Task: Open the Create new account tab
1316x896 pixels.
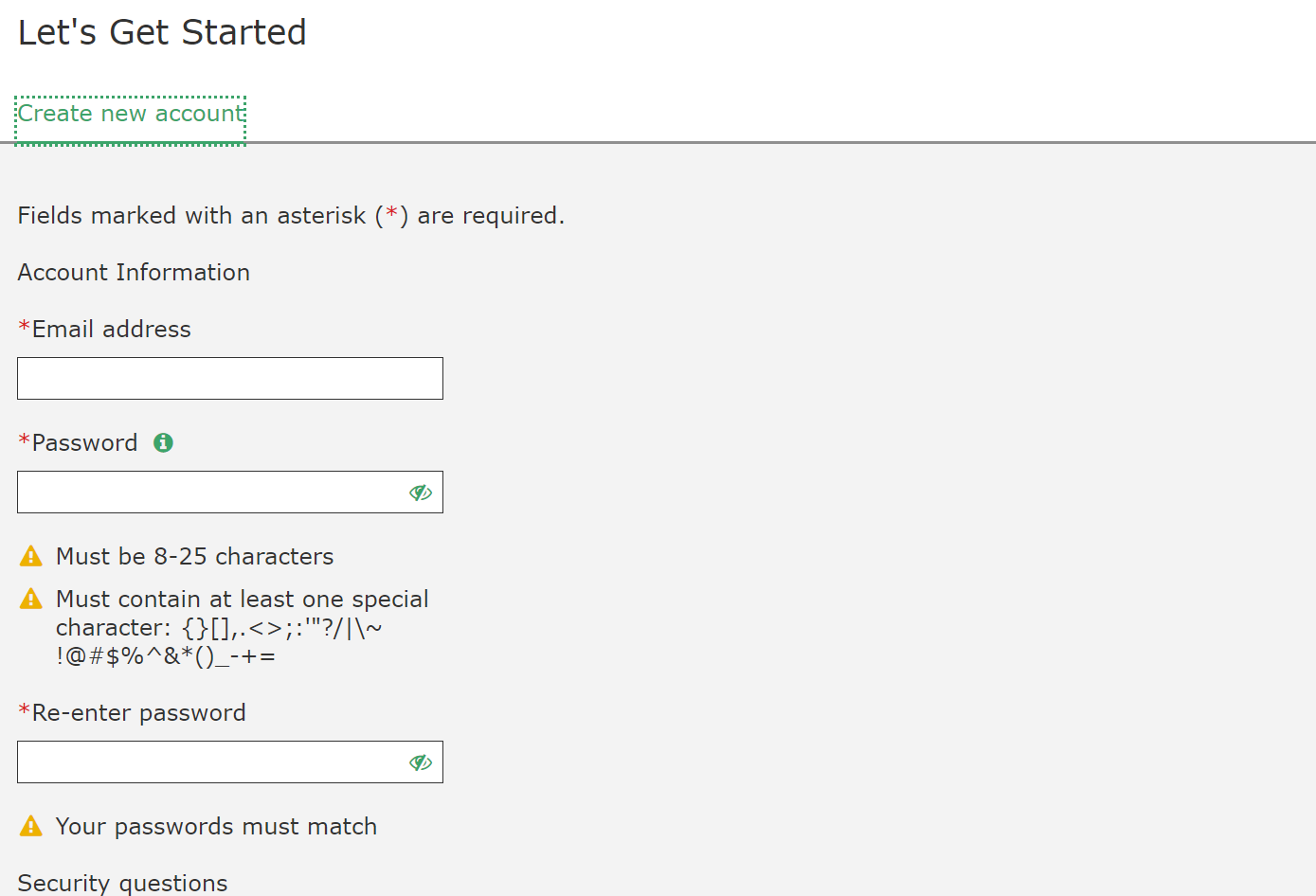Action: click(x=131, y=114)
